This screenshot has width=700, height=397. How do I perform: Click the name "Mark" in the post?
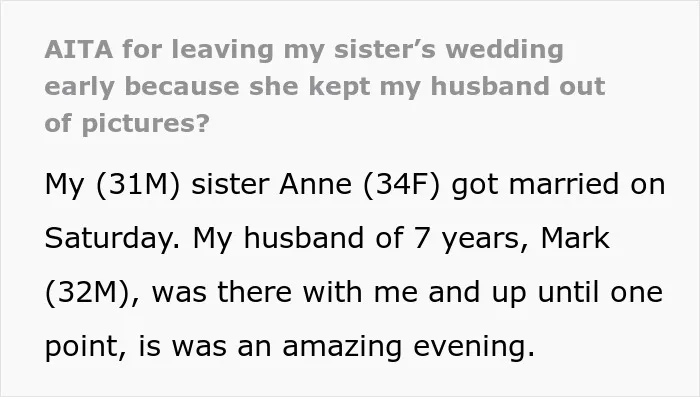(x=575, y=238)
